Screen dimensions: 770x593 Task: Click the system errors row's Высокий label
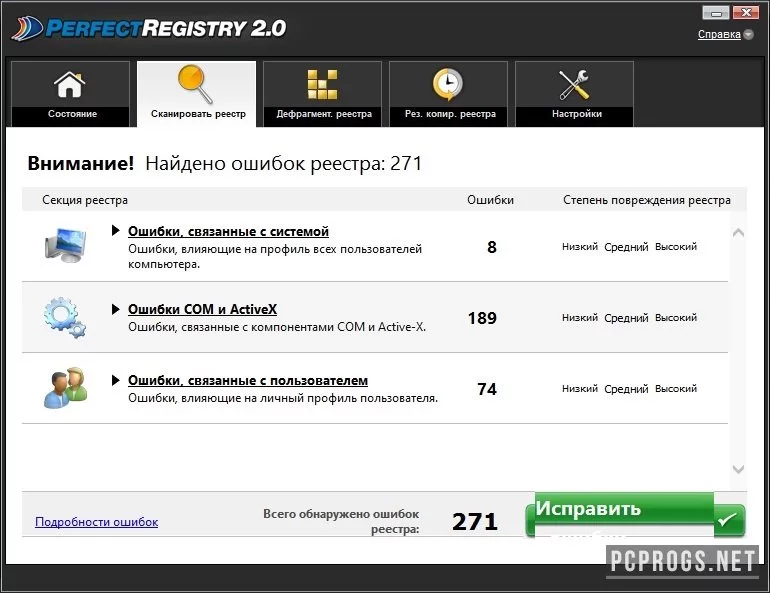pos(676,247)
